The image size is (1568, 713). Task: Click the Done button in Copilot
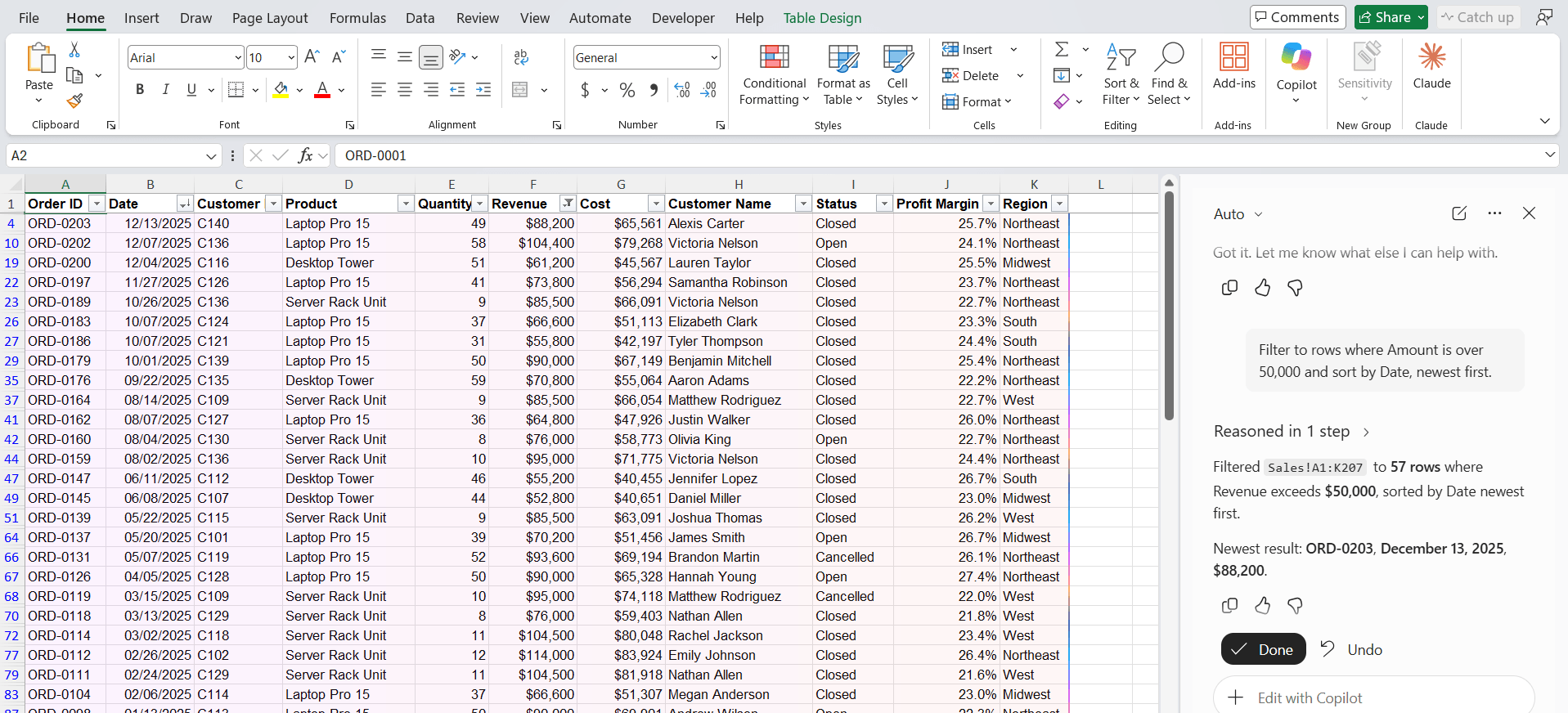[1263, 649]
